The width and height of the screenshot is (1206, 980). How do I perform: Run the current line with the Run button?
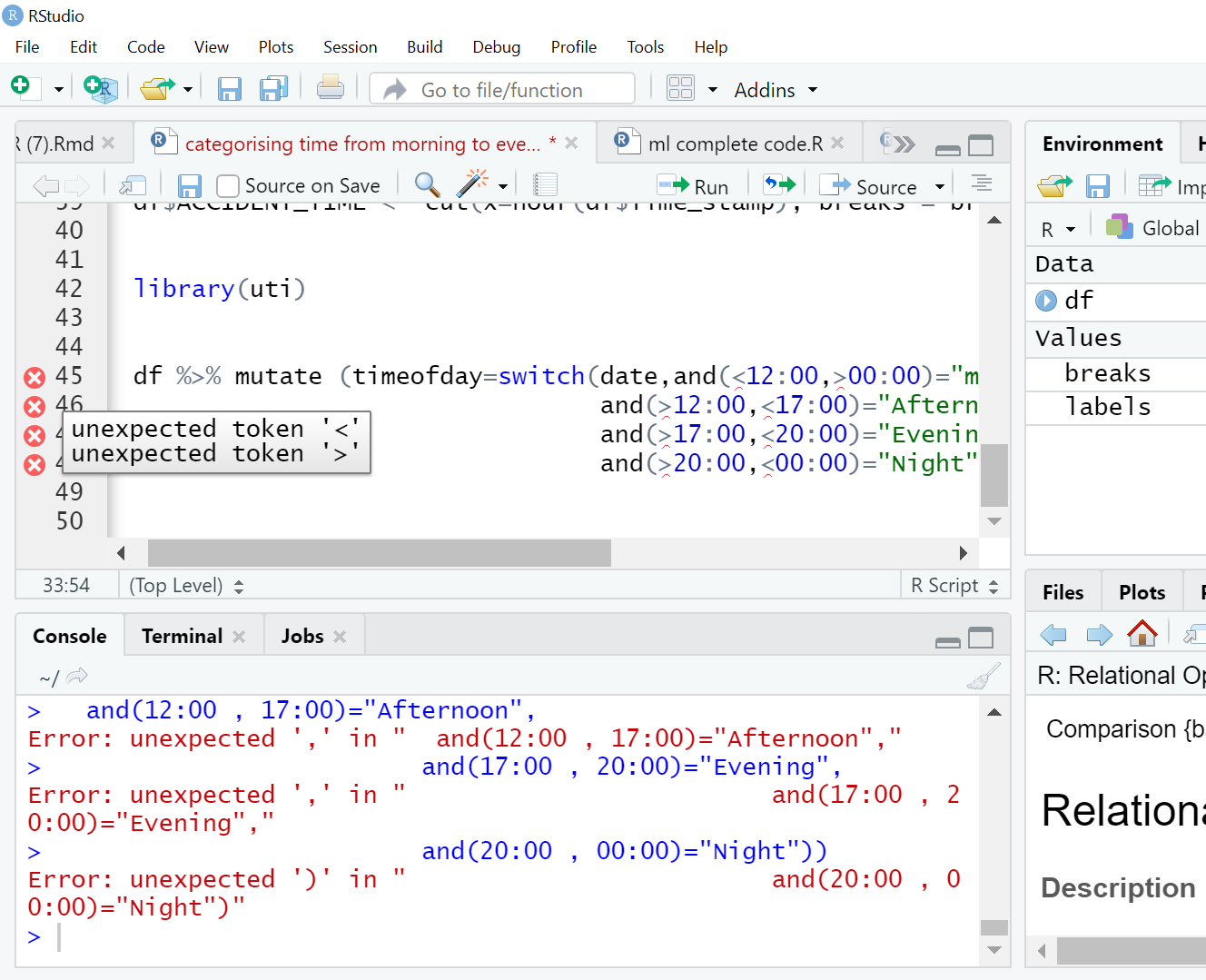click(694, 185)
